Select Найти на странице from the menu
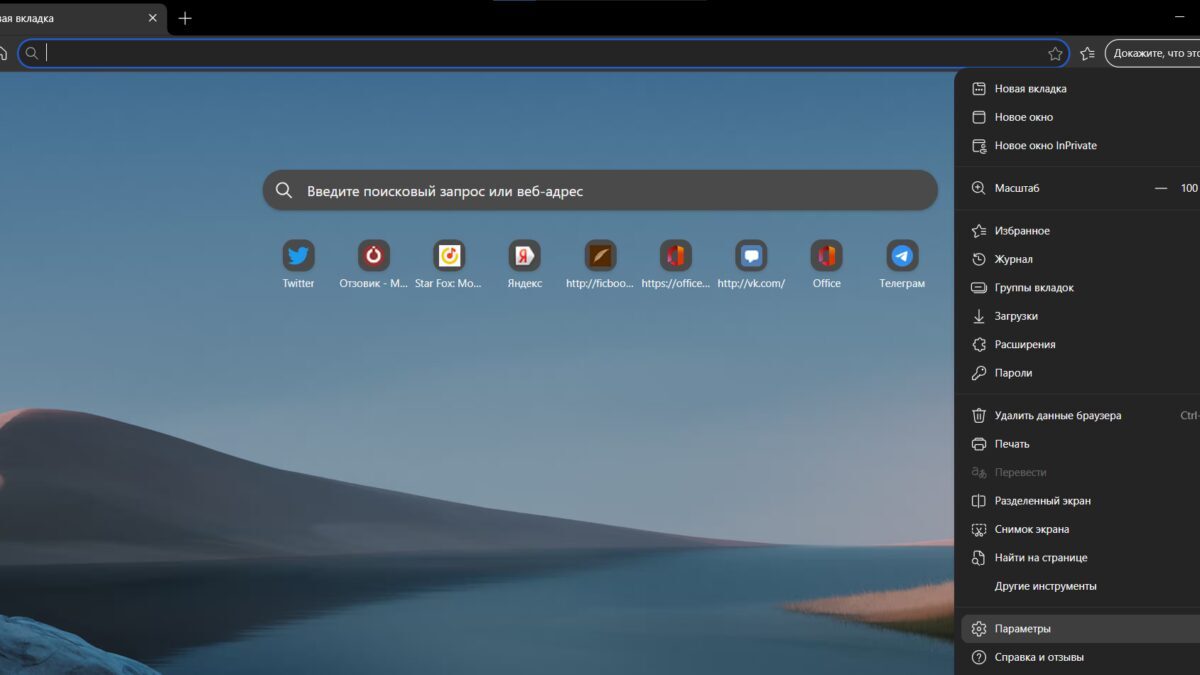 coord(1078,558)
